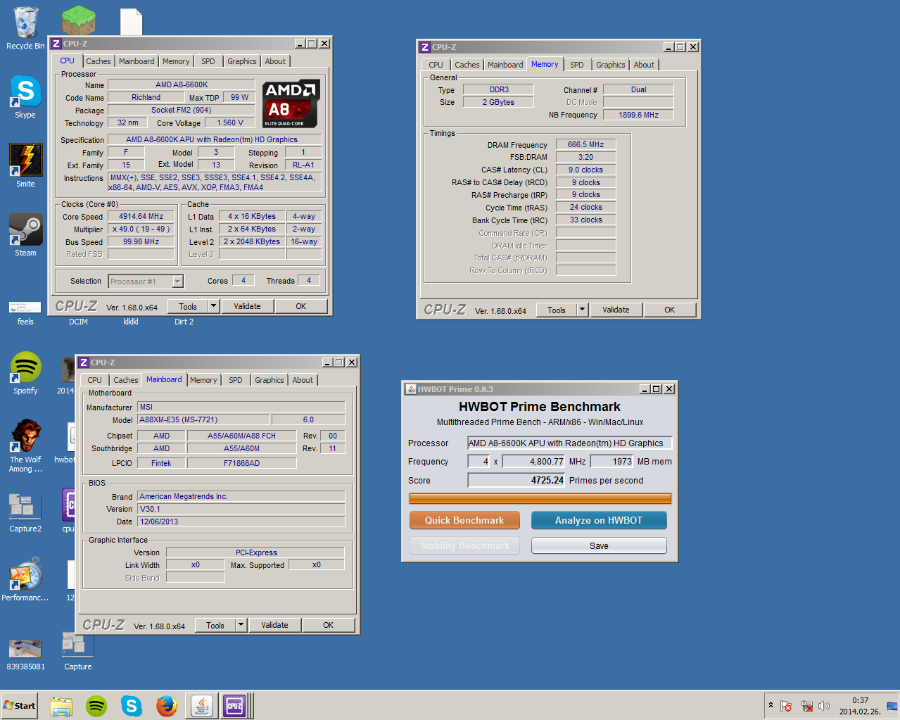Screen dimensions: 900x720
Task: Open the Tools dropdown arrow in the Memory window
Action: pyautogui.click(x=582, y=309)
